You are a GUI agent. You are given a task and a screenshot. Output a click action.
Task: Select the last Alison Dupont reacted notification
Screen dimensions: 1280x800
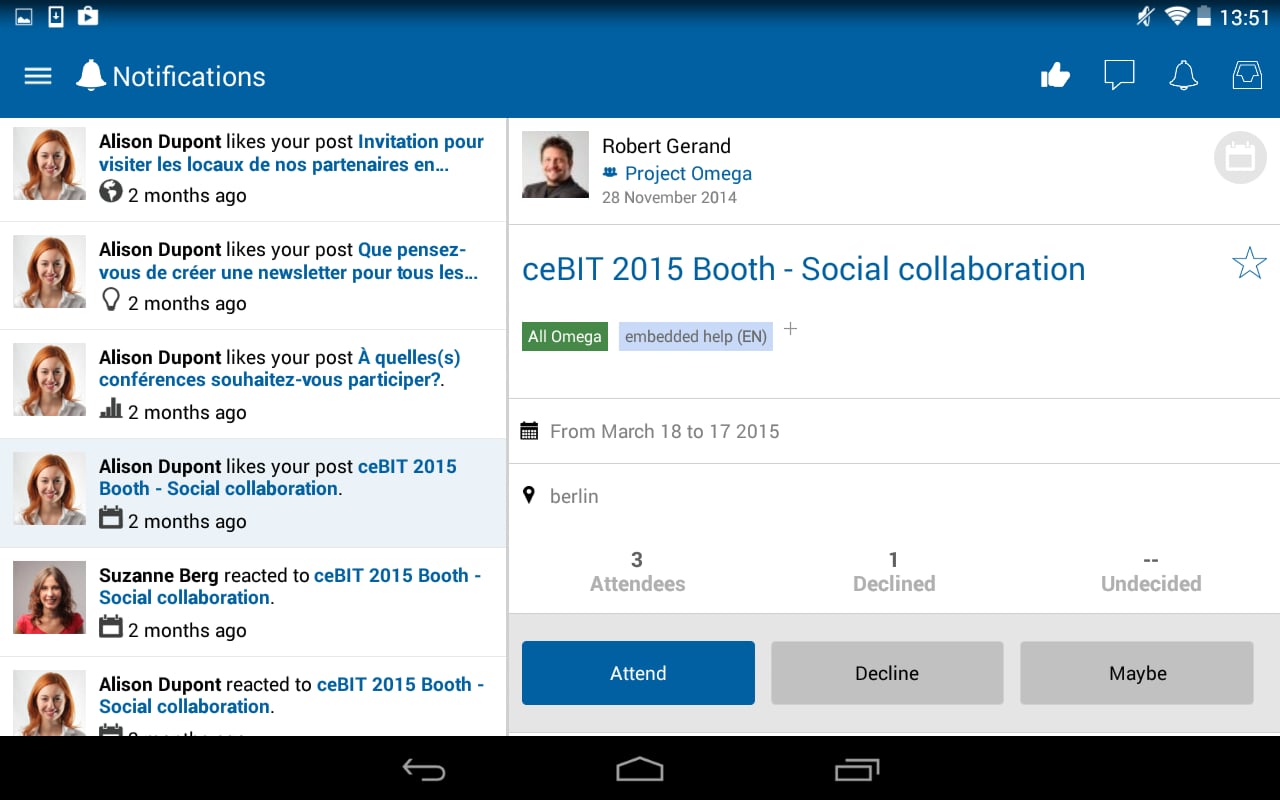click(253, 696)
